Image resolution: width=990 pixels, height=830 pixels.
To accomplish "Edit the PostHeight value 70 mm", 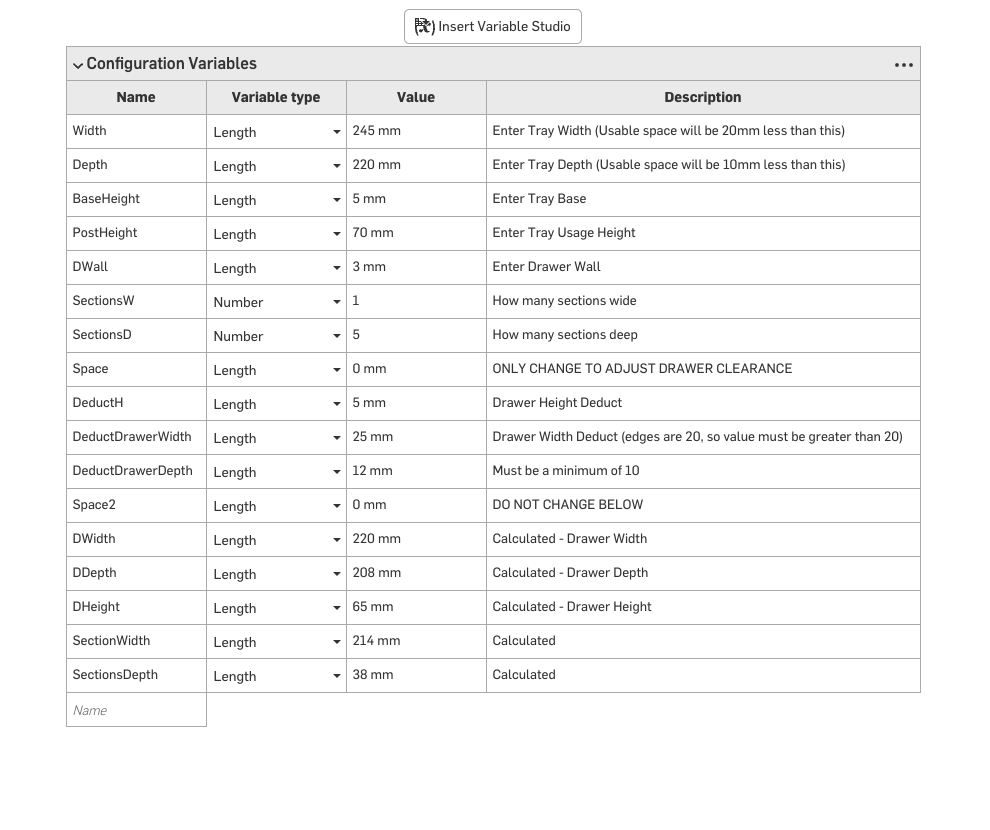I will pos(416,234).
